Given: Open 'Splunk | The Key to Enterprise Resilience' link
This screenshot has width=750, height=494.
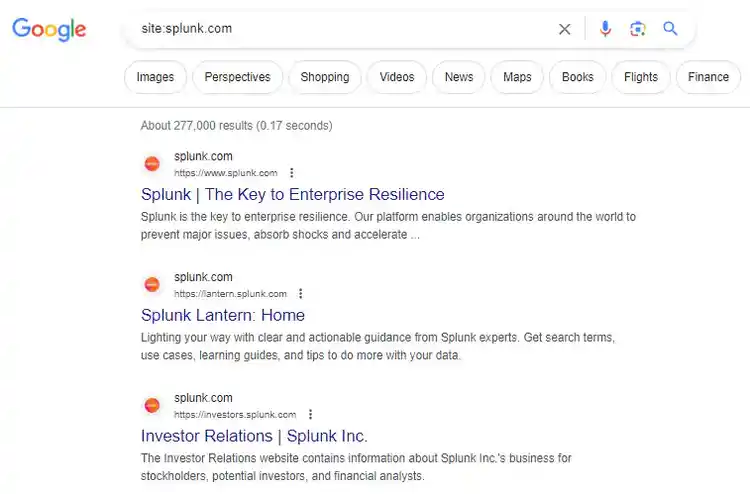Looking at the screenshot, I should coord(292,194).
